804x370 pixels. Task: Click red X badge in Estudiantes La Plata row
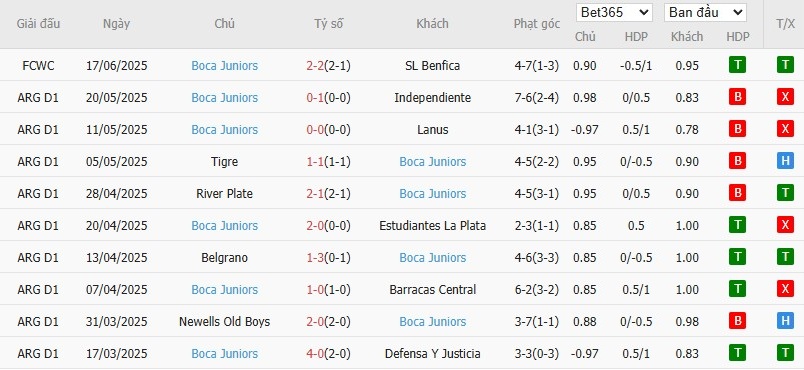(x=785, y=225)
